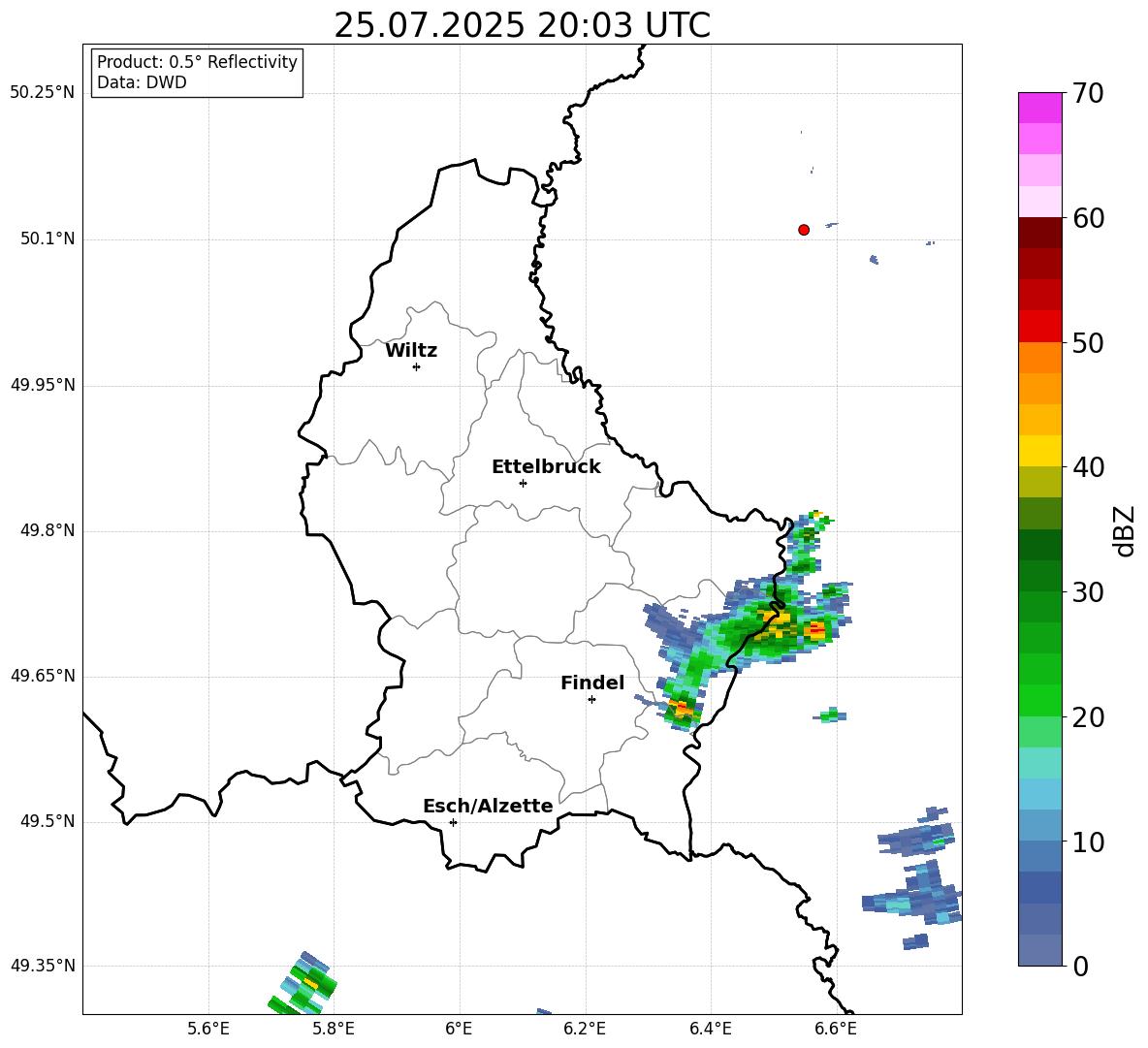Screen dimensions: 1148x1048
Task: Click the 'Product: 0.5° Reflectivity' legend text
Action: pyautogui.click(x=197, y=61)
